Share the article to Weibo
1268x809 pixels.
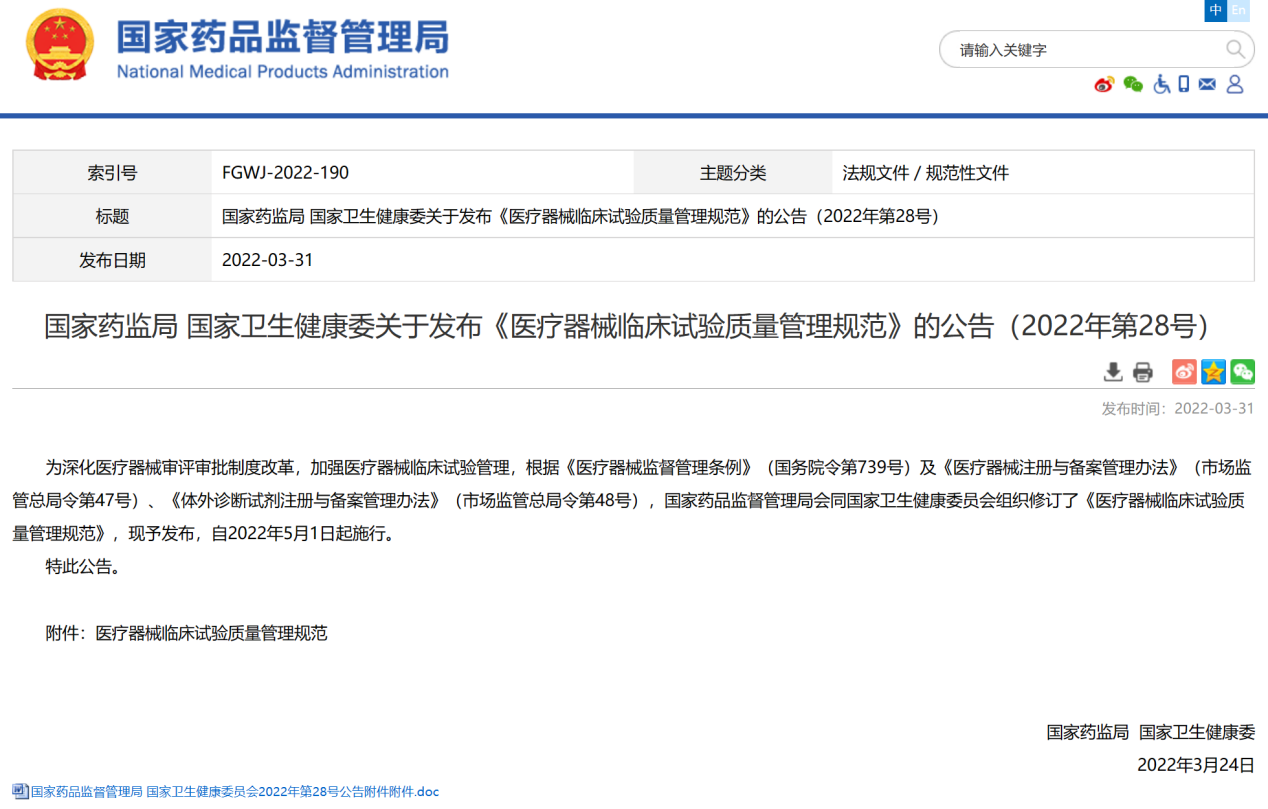coord(1184,372)
